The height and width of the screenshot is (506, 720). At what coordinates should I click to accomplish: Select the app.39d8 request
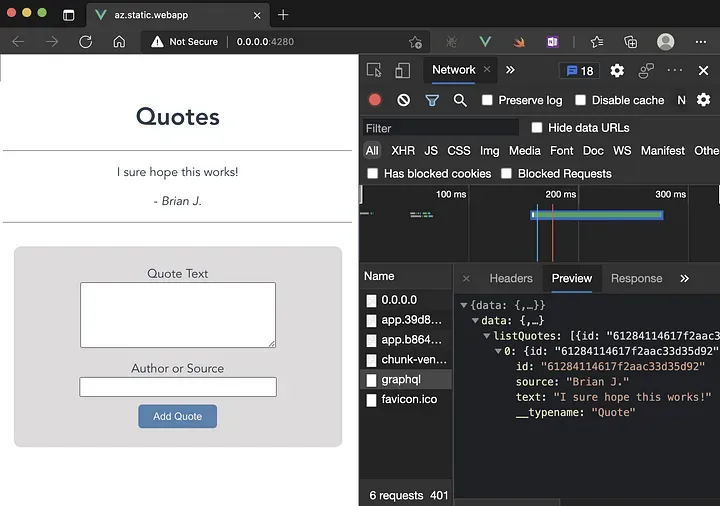(x=406, y=320)
